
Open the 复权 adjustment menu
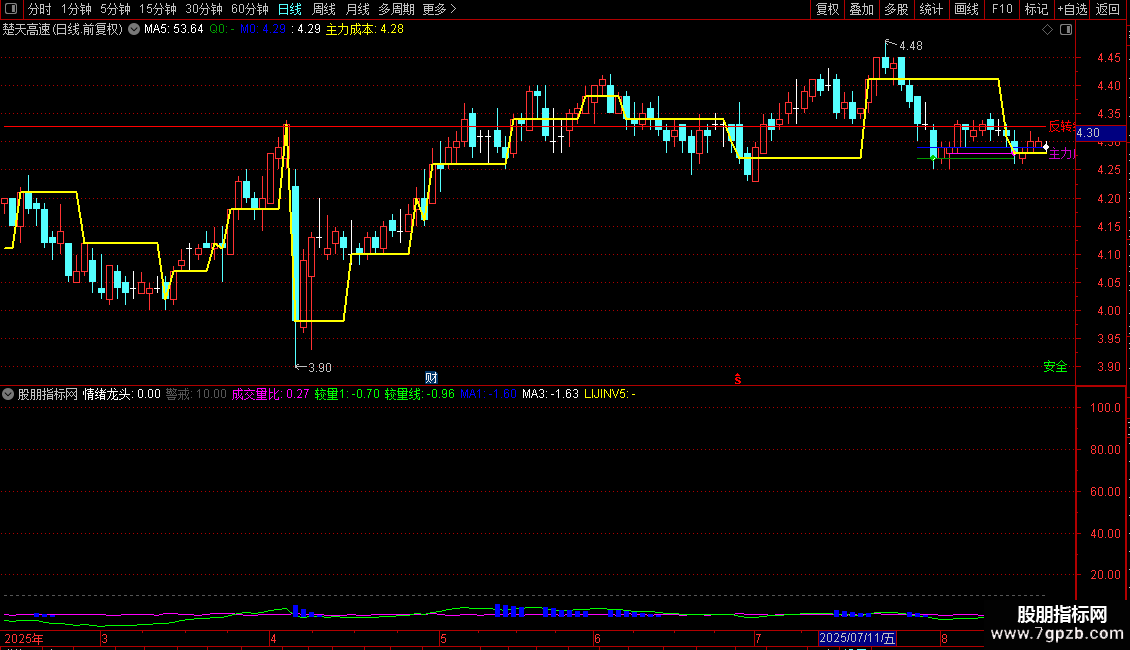pos(827,9)
